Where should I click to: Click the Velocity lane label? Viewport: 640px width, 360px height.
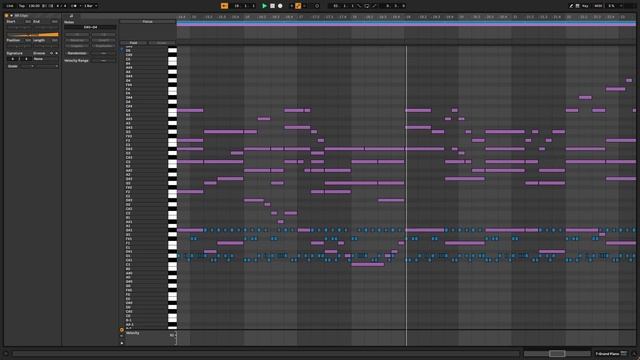[x=132, y=333]
